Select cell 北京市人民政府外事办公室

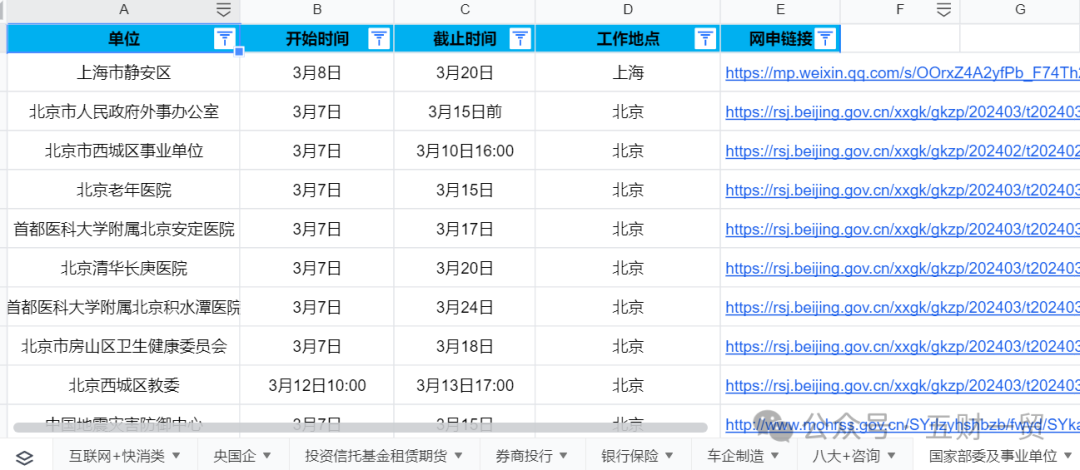(x=124, y=112)
